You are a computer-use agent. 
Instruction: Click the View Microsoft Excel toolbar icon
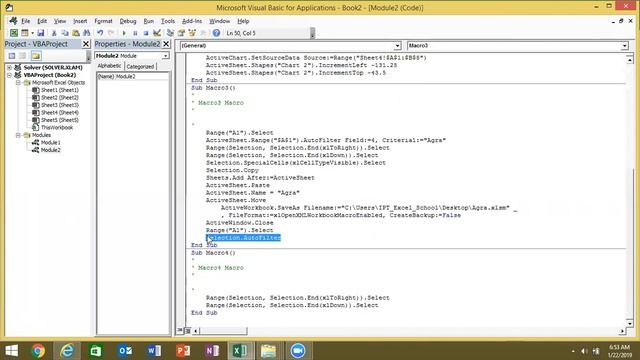pyautogui.click(x=14, y=33)
